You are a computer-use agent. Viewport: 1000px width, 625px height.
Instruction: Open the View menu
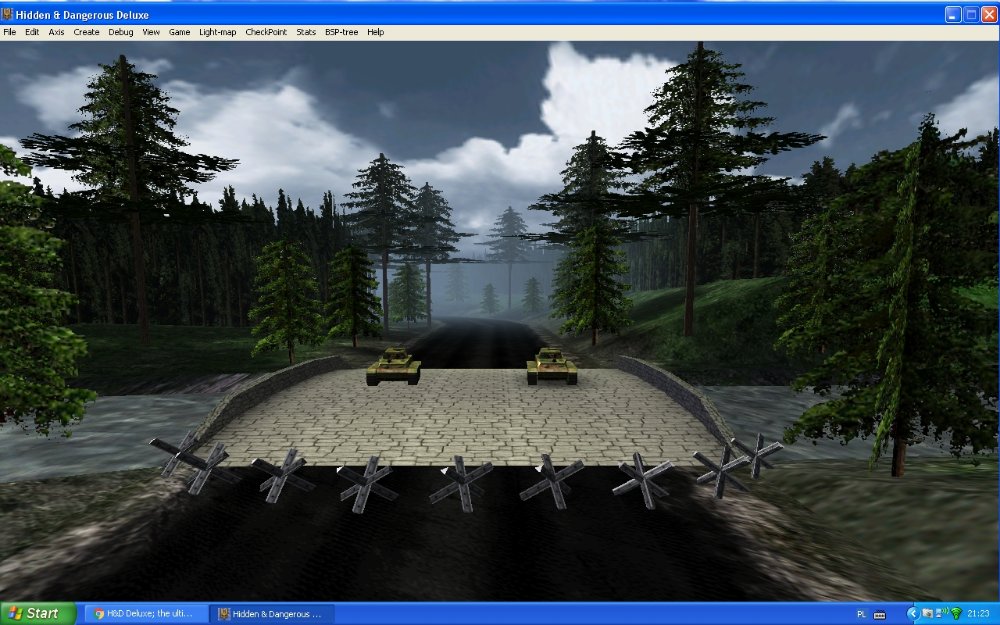(151, 32)
